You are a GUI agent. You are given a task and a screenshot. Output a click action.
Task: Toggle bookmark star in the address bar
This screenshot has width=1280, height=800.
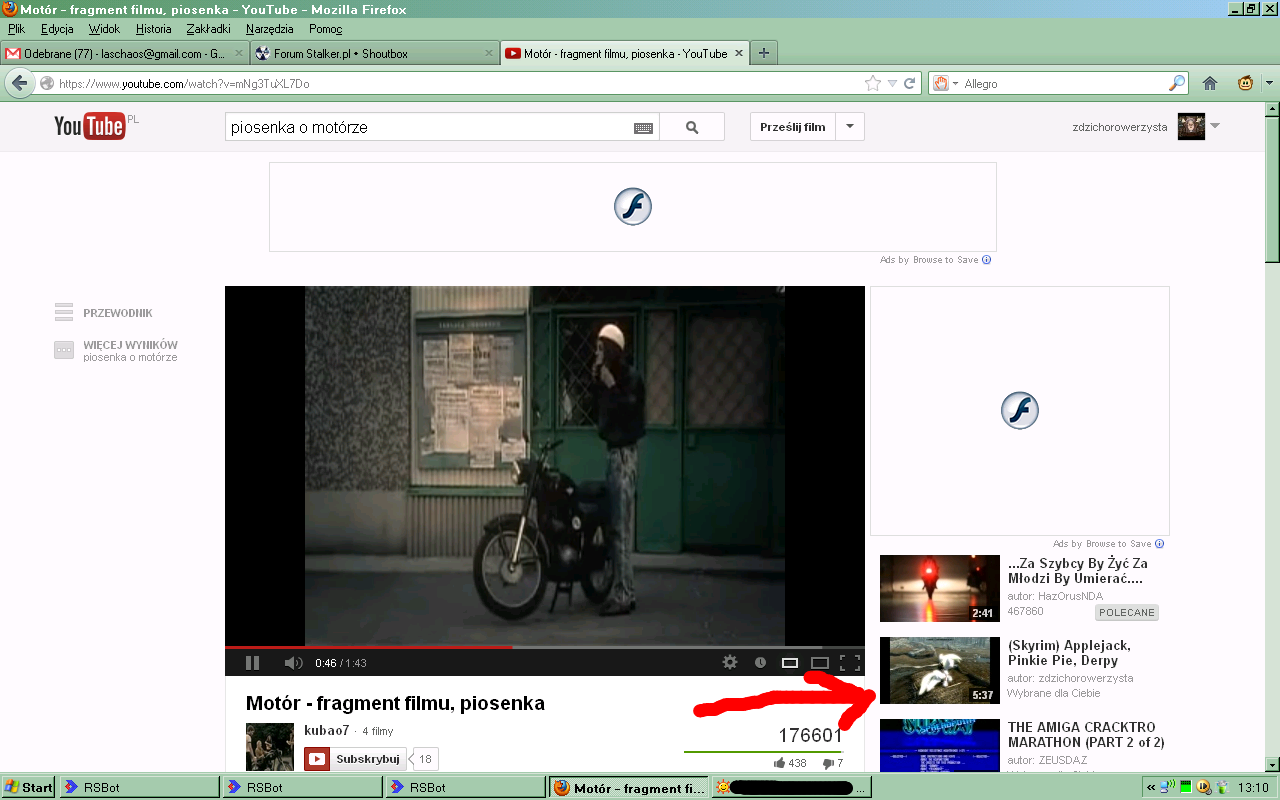click(x=872, y=83)
